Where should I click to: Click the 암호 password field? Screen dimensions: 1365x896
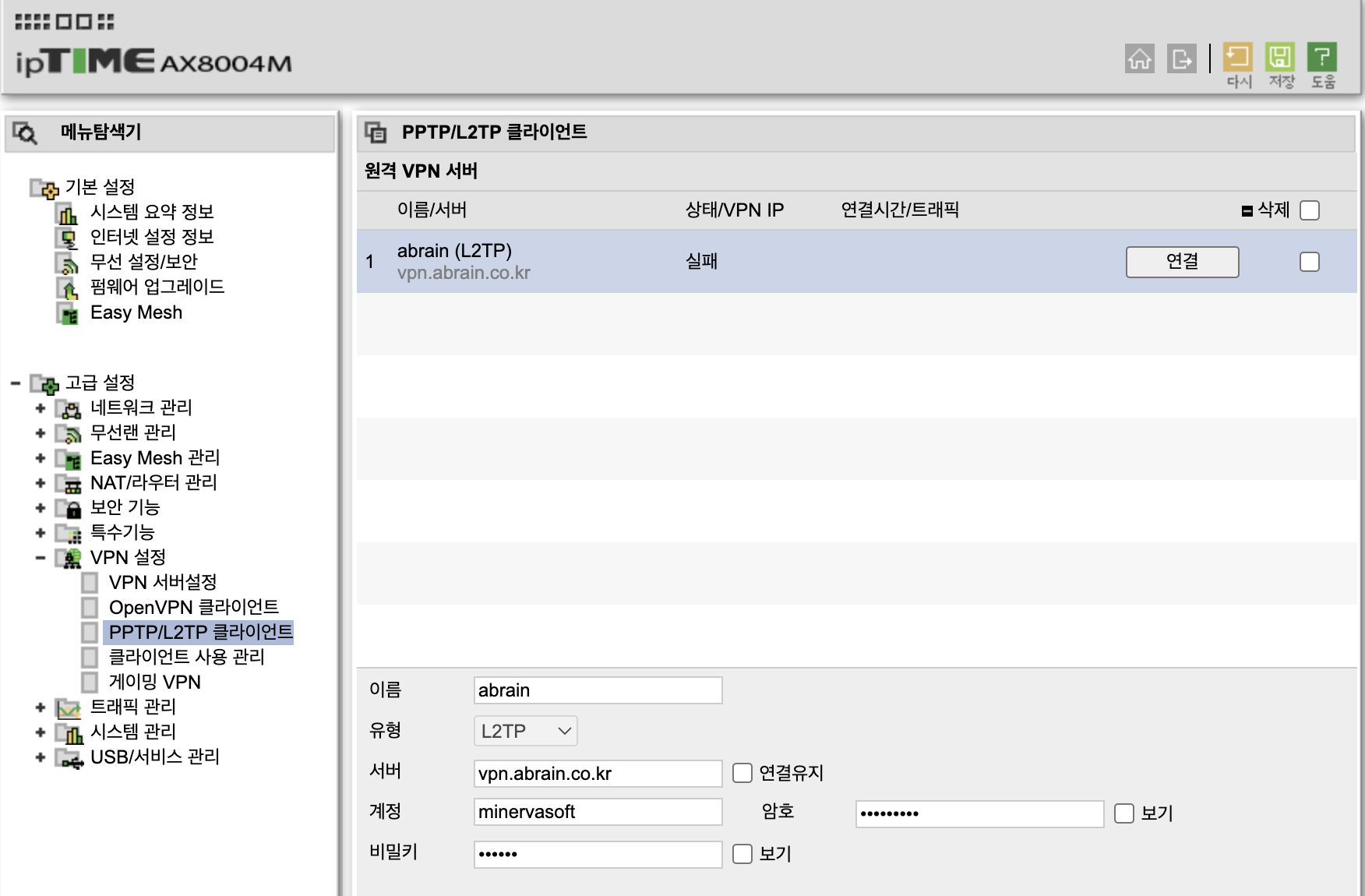[x=980, y=814]
